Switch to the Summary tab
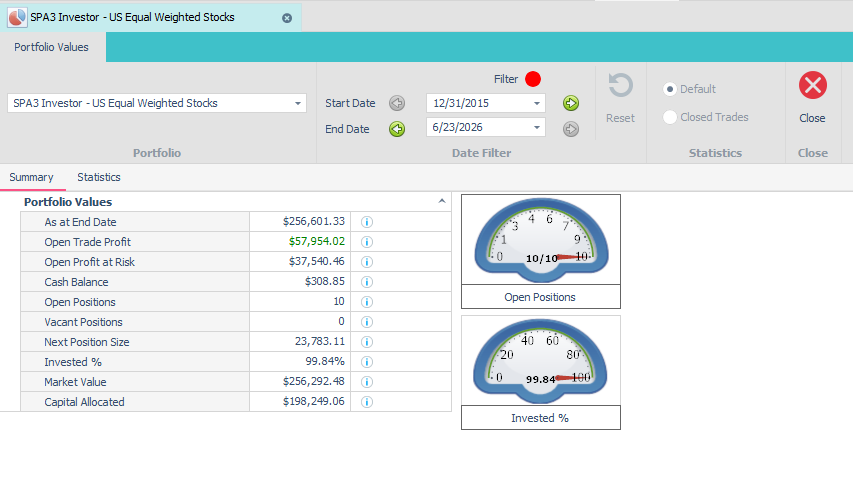Screen dimensions: 853x483 32,177
